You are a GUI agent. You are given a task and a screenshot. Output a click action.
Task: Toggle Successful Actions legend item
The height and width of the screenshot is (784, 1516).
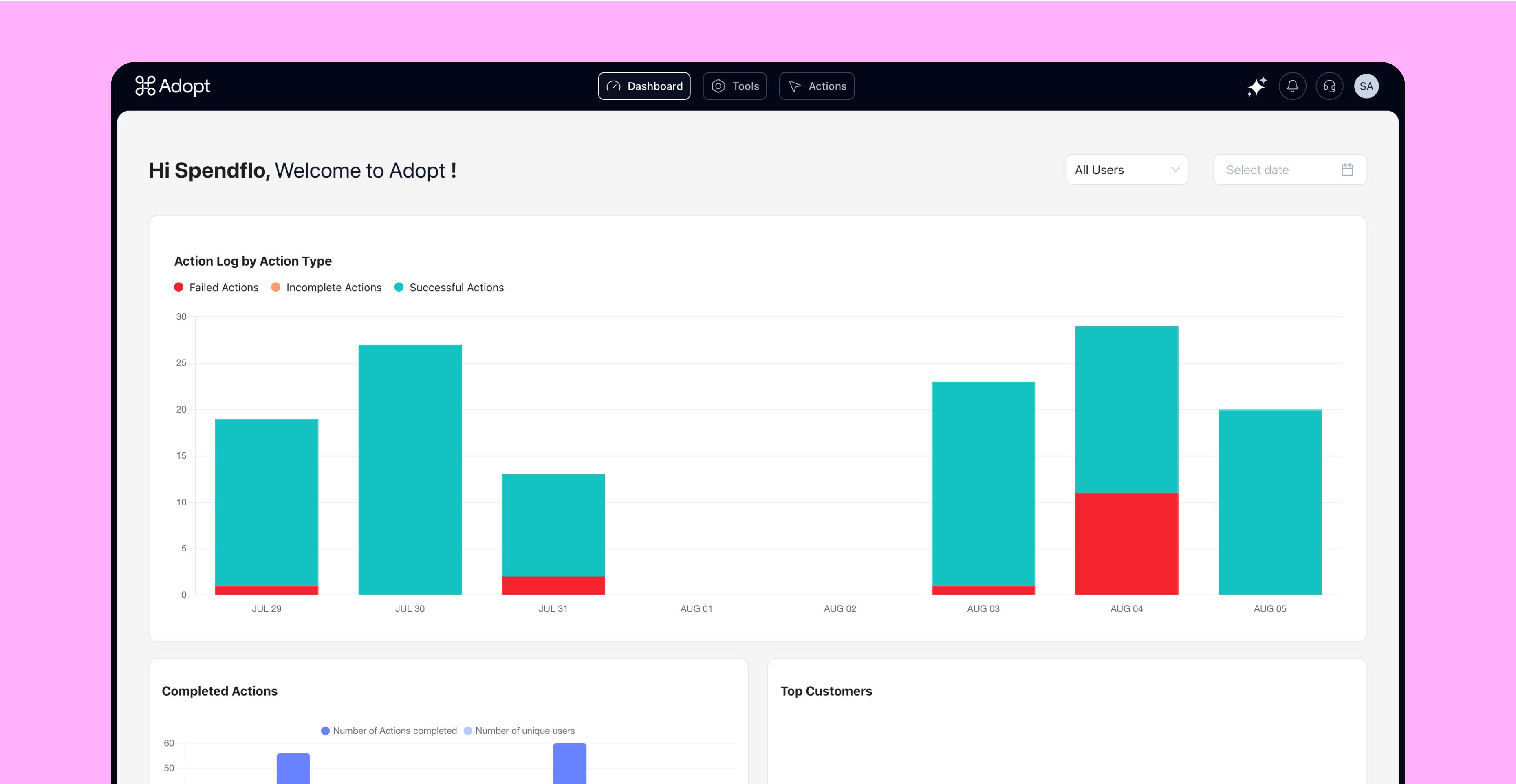click(x=449, y=287)
